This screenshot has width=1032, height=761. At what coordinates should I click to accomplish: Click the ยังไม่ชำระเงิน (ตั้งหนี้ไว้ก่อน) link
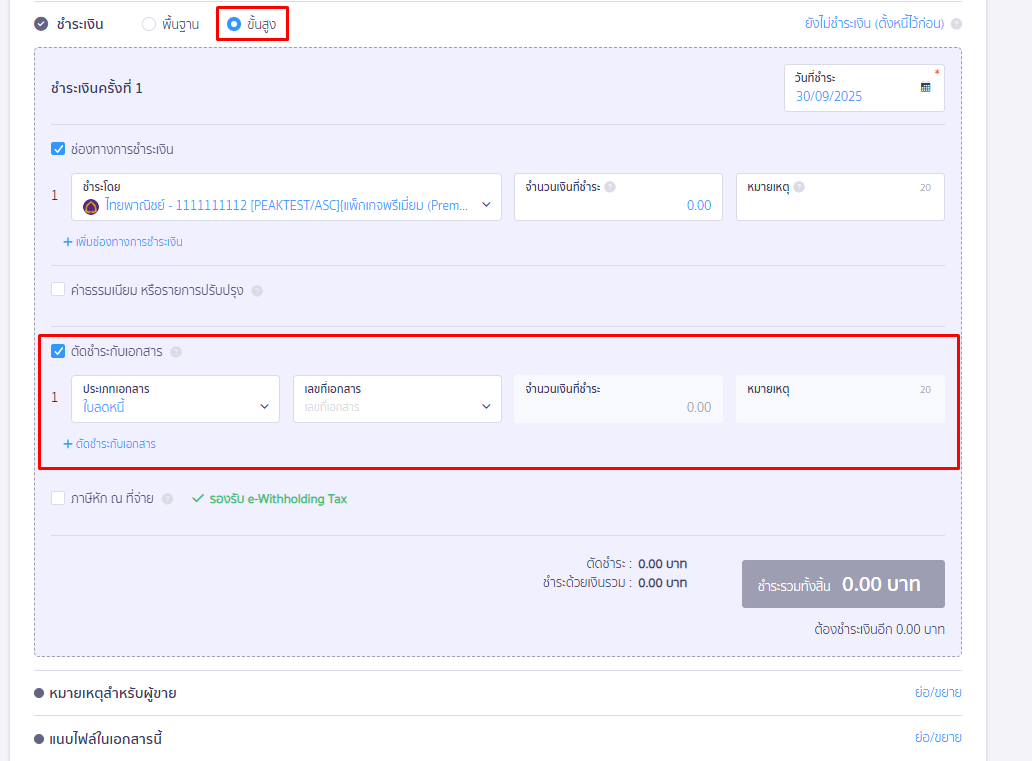tap(875, 24)
